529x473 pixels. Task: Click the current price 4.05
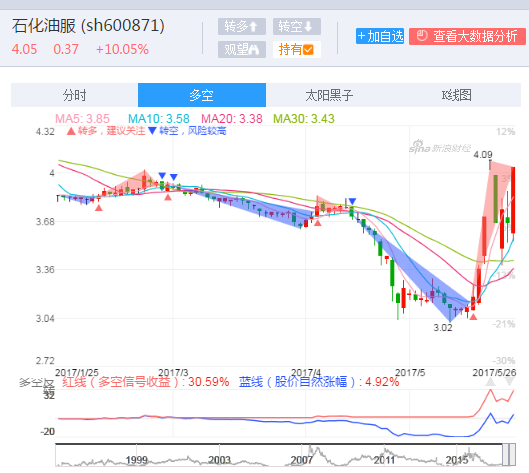click(24, 50)
